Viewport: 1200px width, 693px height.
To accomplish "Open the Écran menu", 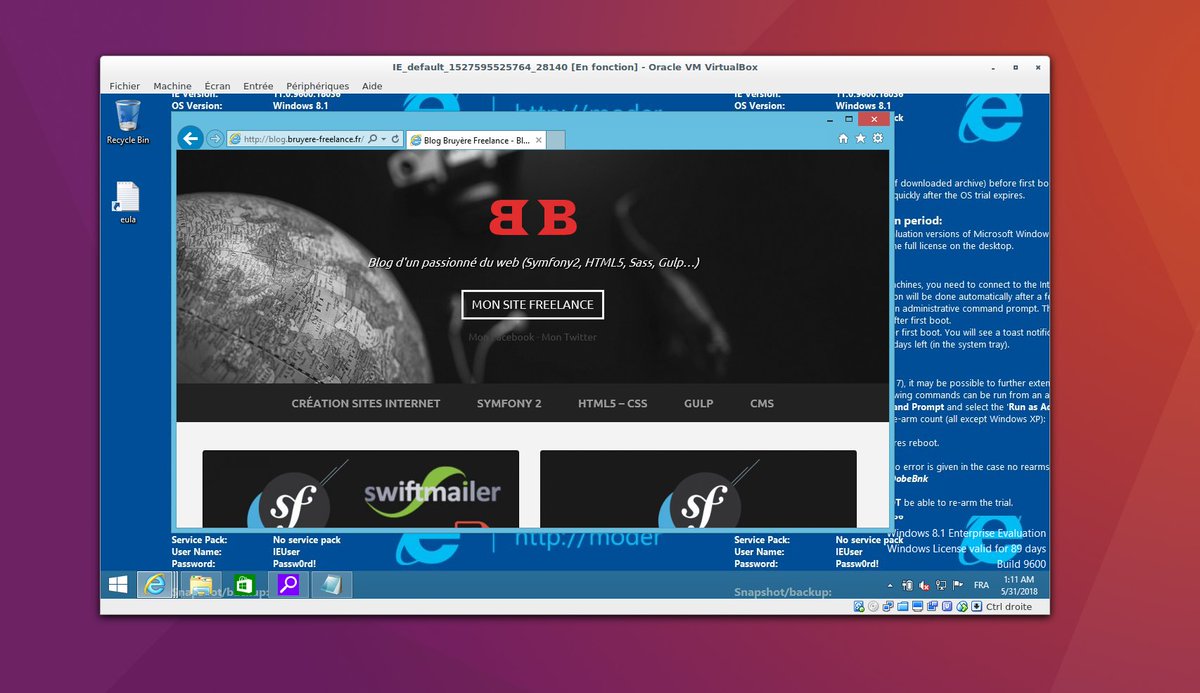I will (x=217, y=86).
